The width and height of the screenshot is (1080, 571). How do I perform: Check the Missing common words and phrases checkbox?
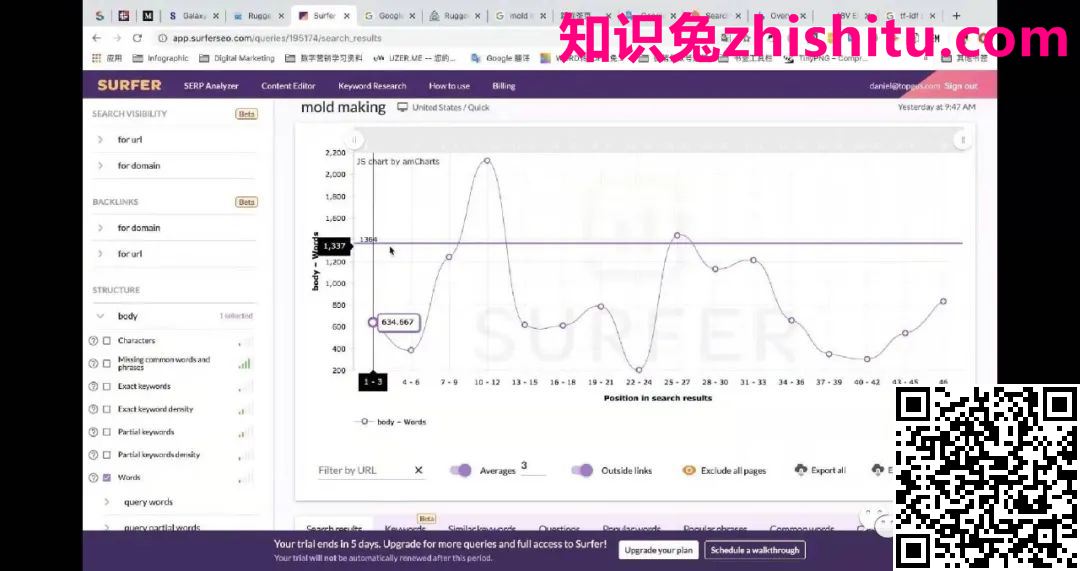point(107,363)
